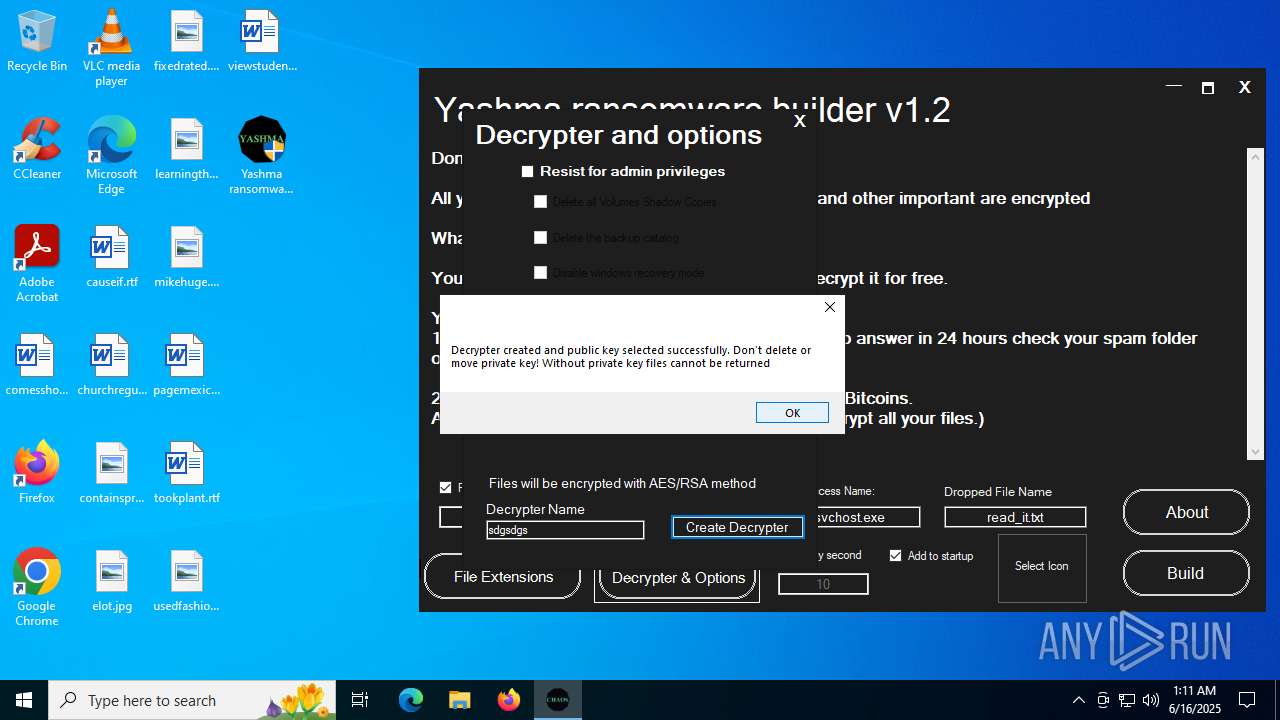This screenshot has width=1280, height=720.
Task: Toggle Disable windows recovery mode checkbox
Action: click(x=540, y=273)
